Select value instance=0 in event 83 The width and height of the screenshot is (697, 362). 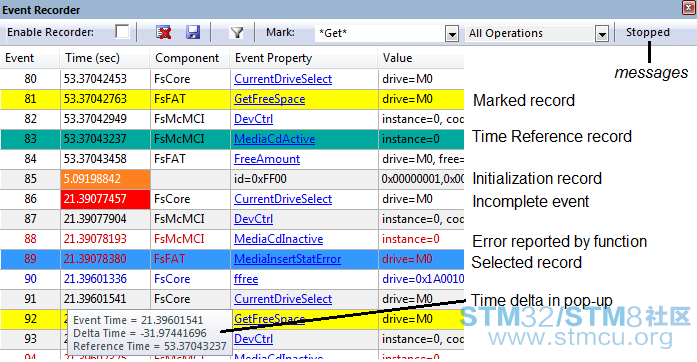pyautogui.click(x=410, y=139)
